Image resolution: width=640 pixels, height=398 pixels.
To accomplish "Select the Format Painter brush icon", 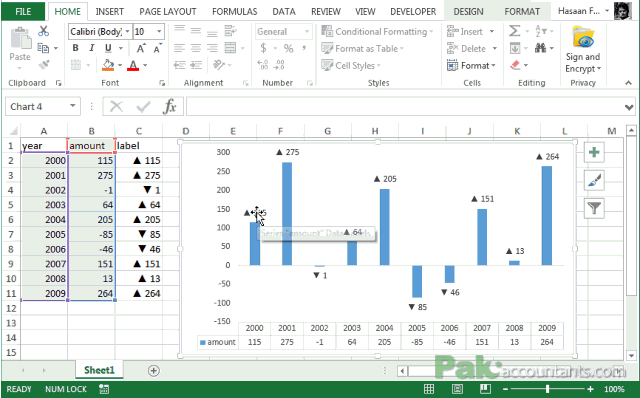I will pyautogui.click(x=44, y=64).
